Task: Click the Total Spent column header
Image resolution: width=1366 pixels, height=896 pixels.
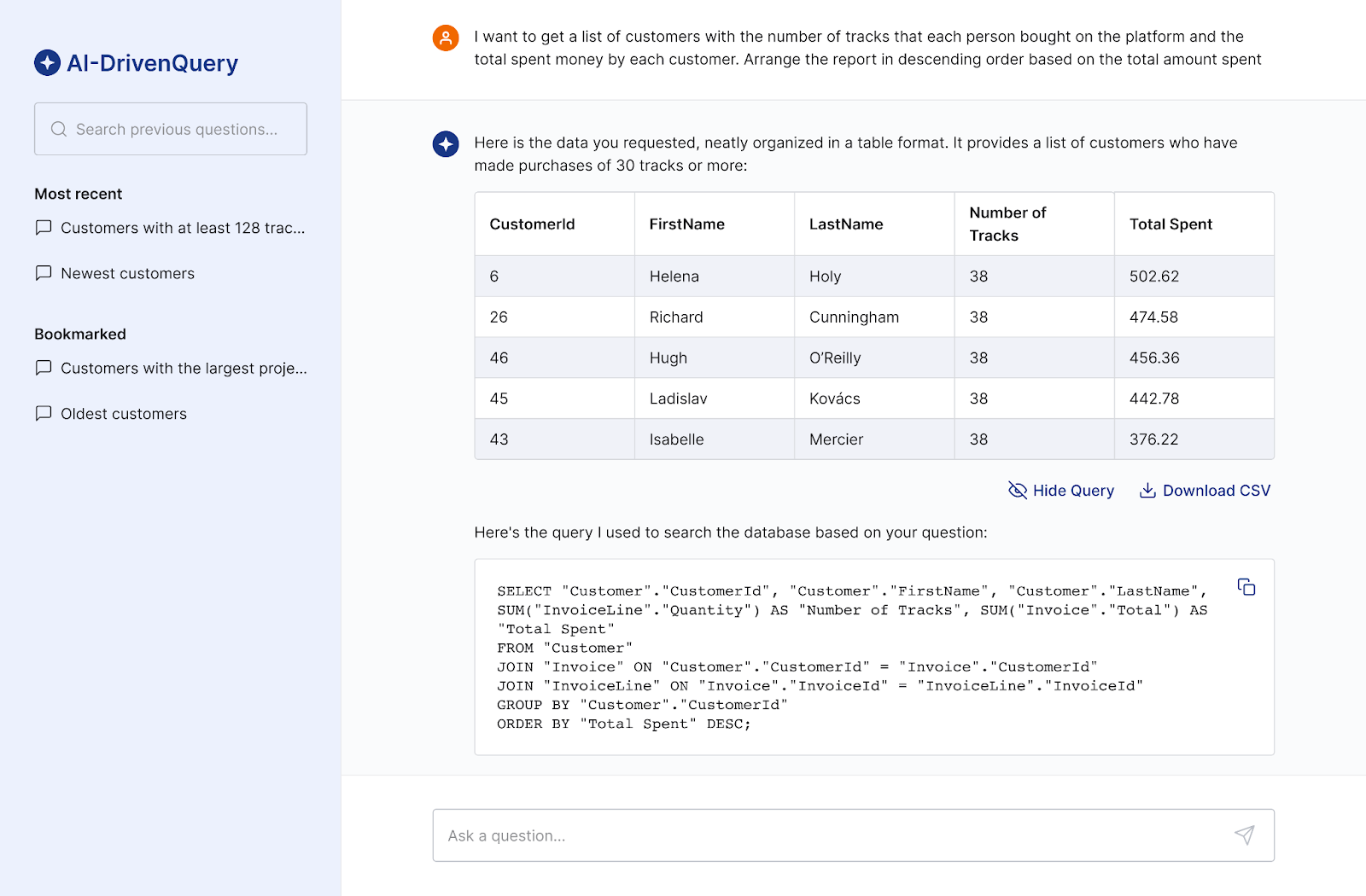Action: (x=1170, y=224)
